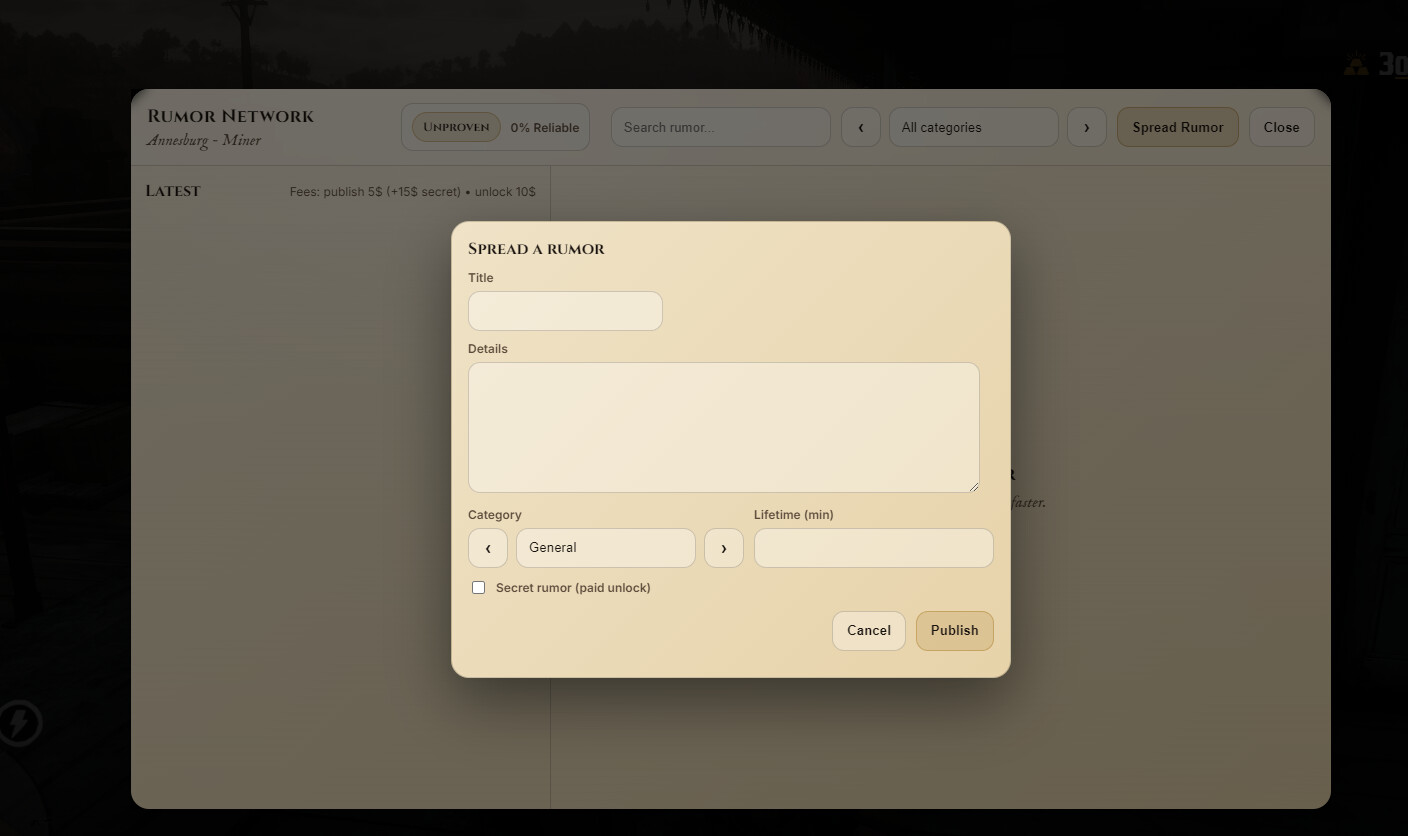1408x836 pixels.
Task: Click the Spread Rumor button in header
Action: click(1178, 127)
